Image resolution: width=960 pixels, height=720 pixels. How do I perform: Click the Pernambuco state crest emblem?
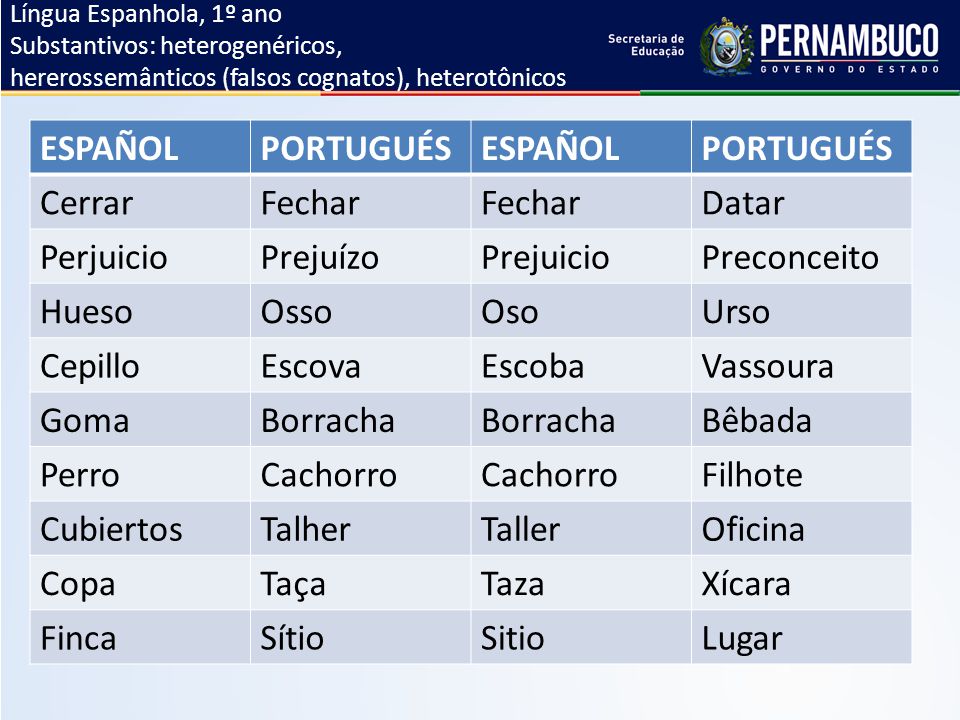[727, 46]
